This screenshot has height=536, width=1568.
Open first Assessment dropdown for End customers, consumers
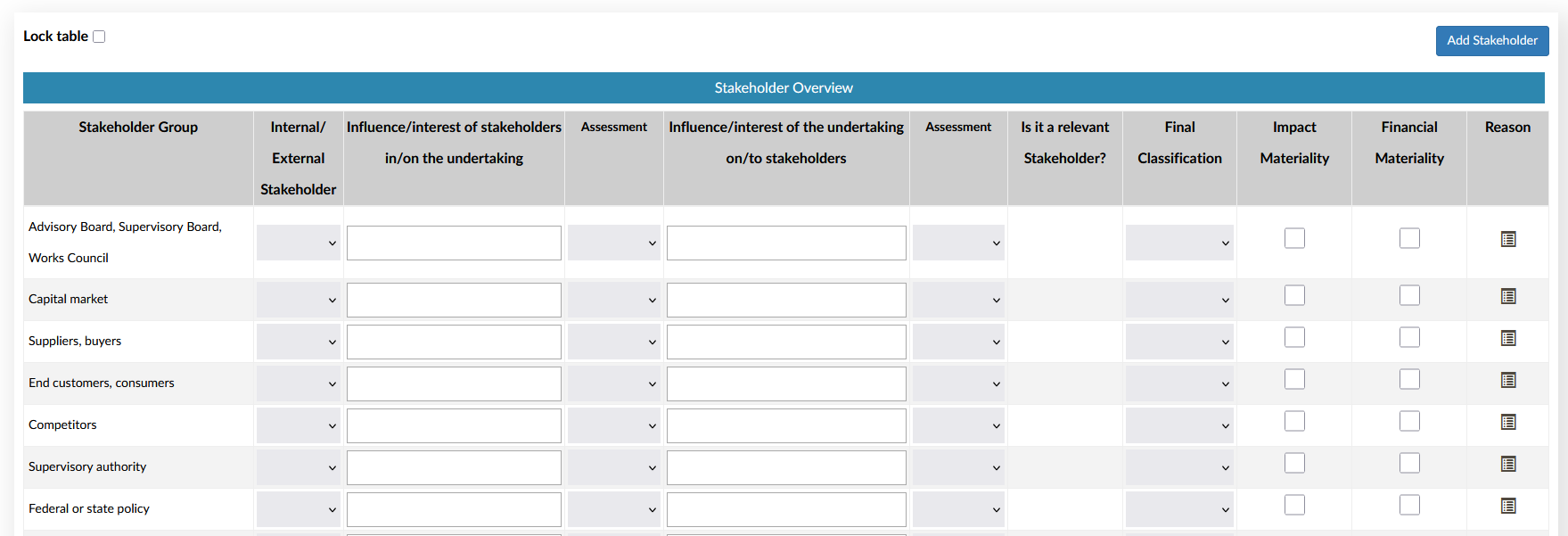(x=614, y=383)
